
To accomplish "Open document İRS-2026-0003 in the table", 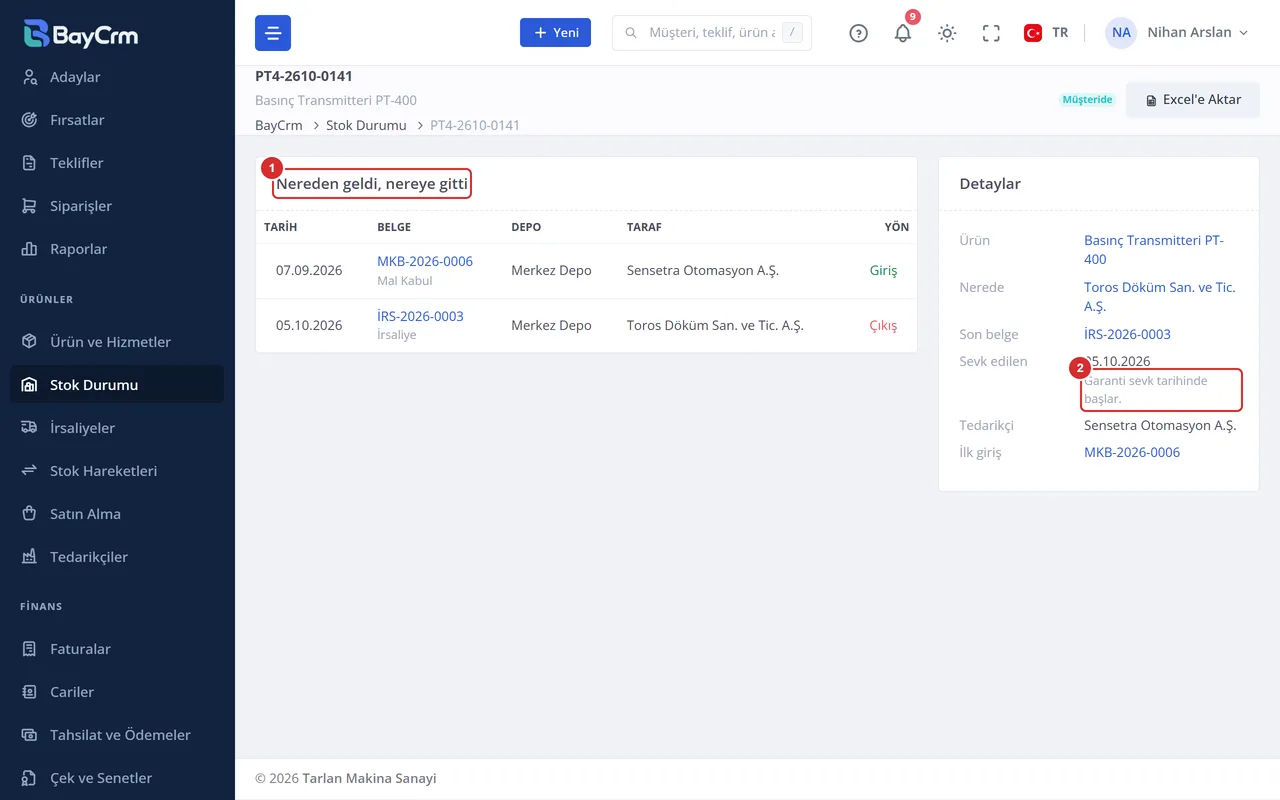I will (x=420, y=316).
